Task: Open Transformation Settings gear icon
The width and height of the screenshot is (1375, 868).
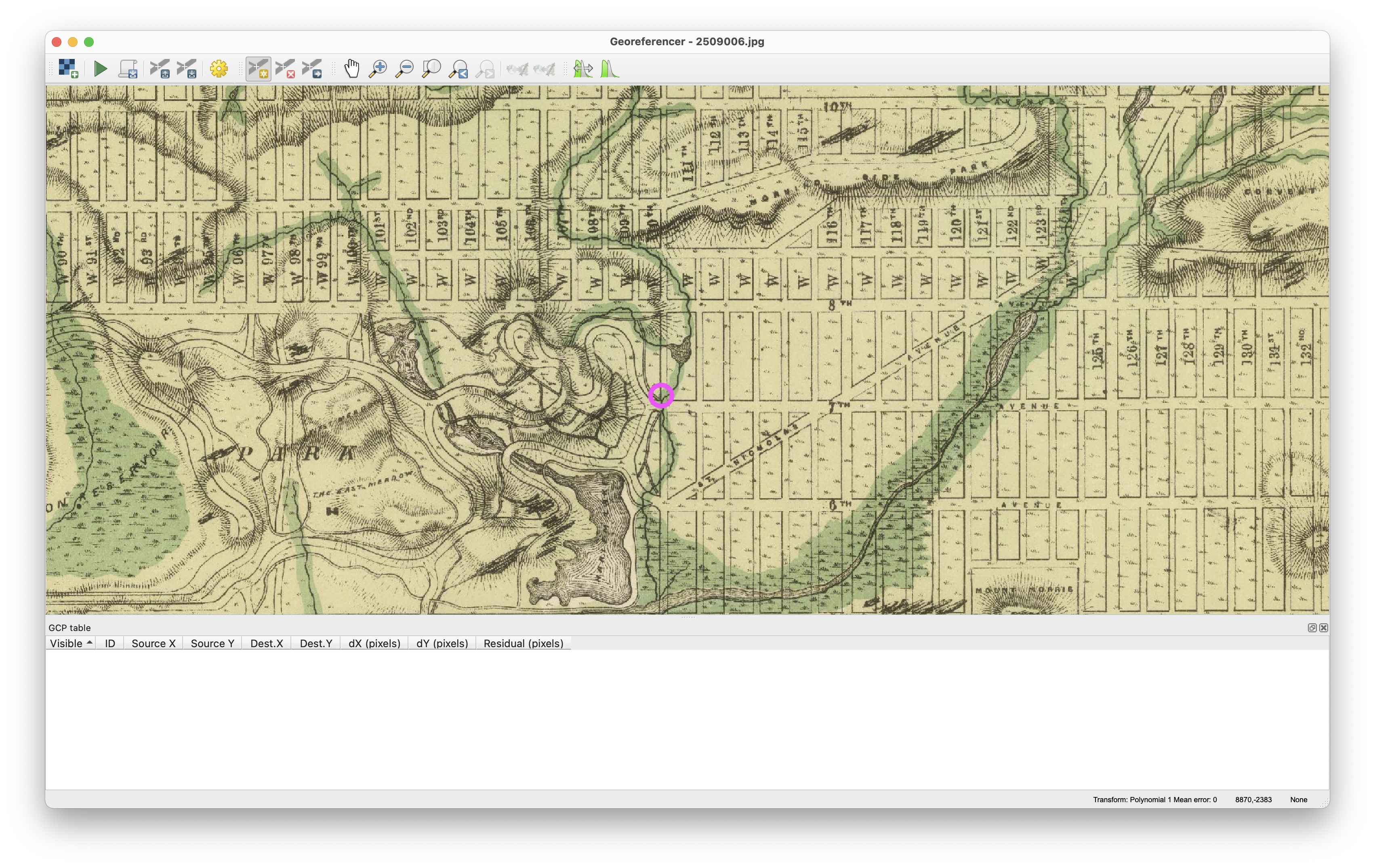Action: point(219,69)
